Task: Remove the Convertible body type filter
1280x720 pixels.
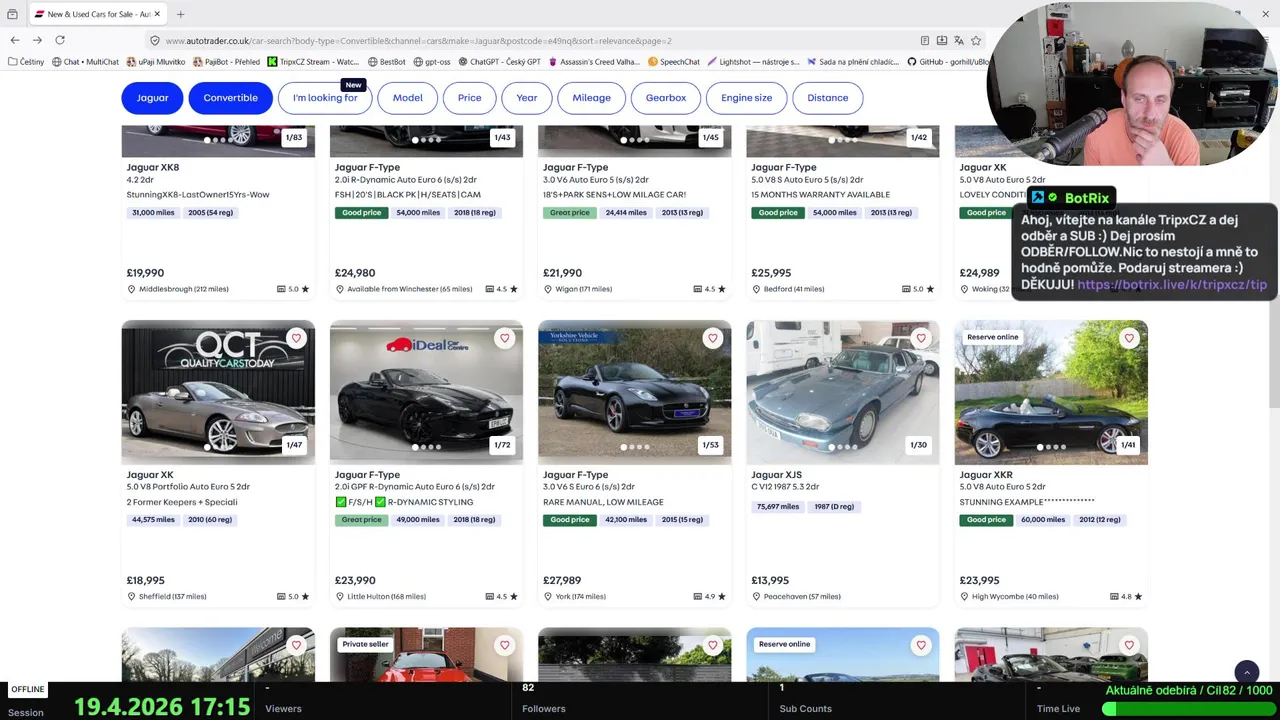Action: pos(230,98)
